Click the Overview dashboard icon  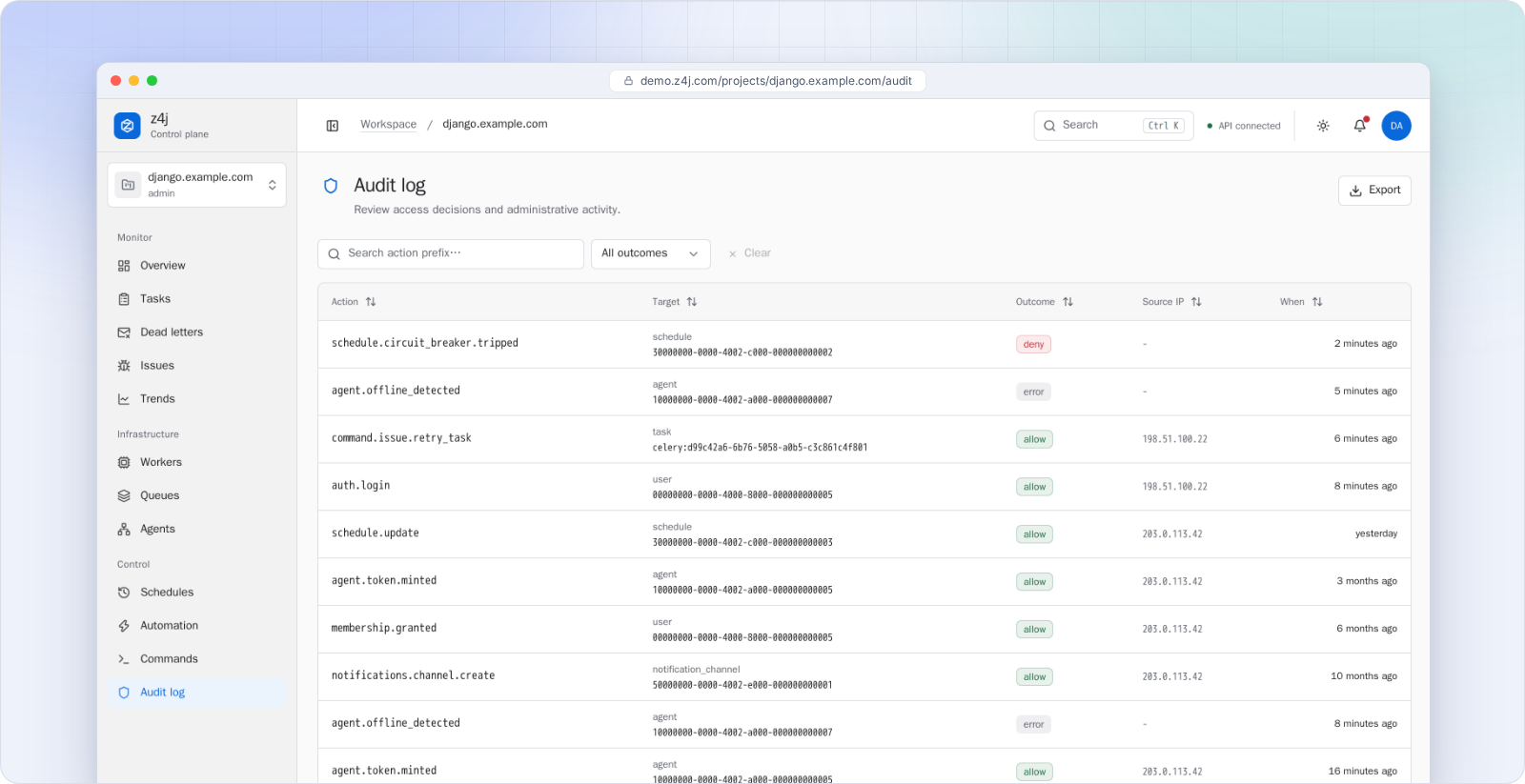tap(124, 266)
